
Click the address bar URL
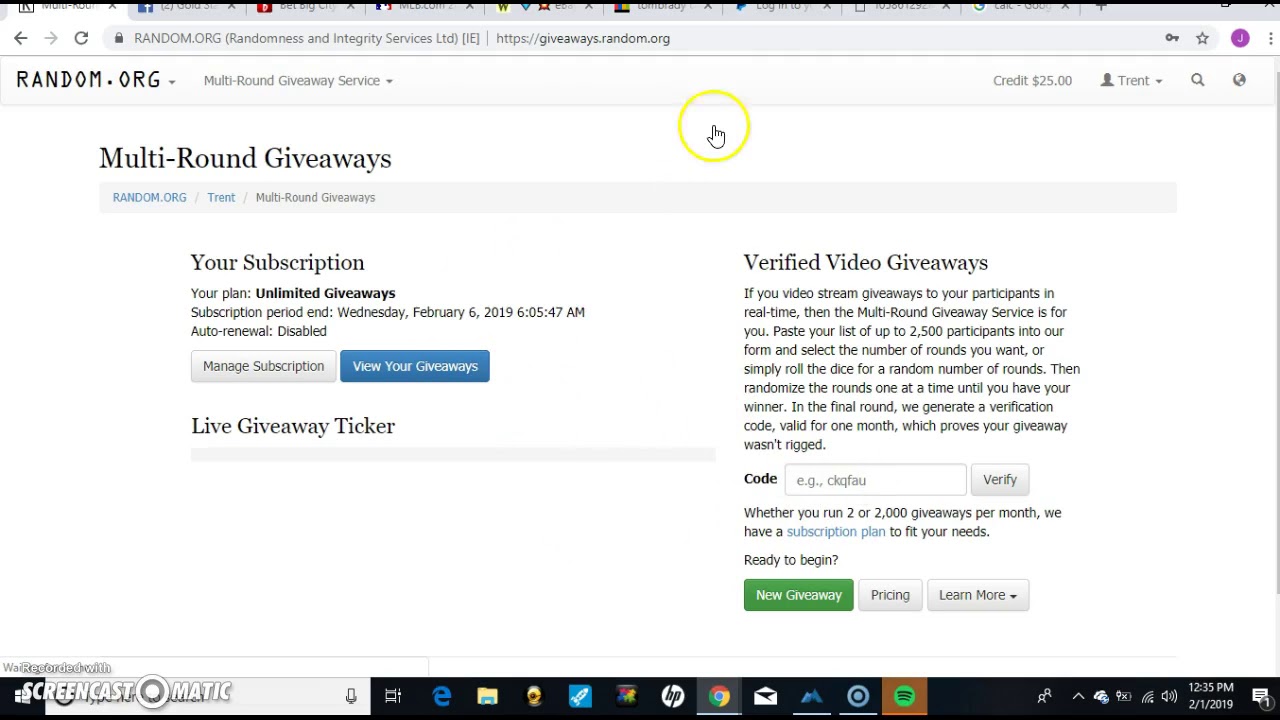(x=583, y=38)
